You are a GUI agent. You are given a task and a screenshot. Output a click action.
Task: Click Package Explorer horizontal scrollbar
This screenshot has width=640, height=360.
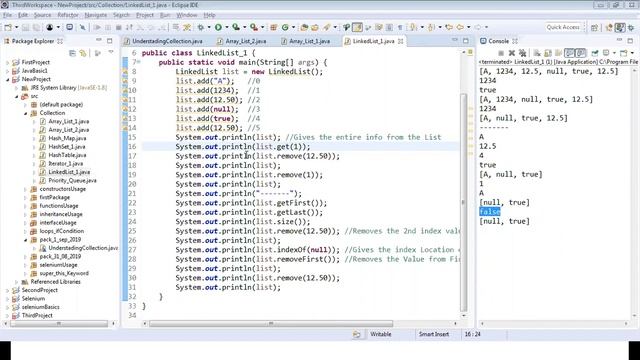[x=59, y=324]
